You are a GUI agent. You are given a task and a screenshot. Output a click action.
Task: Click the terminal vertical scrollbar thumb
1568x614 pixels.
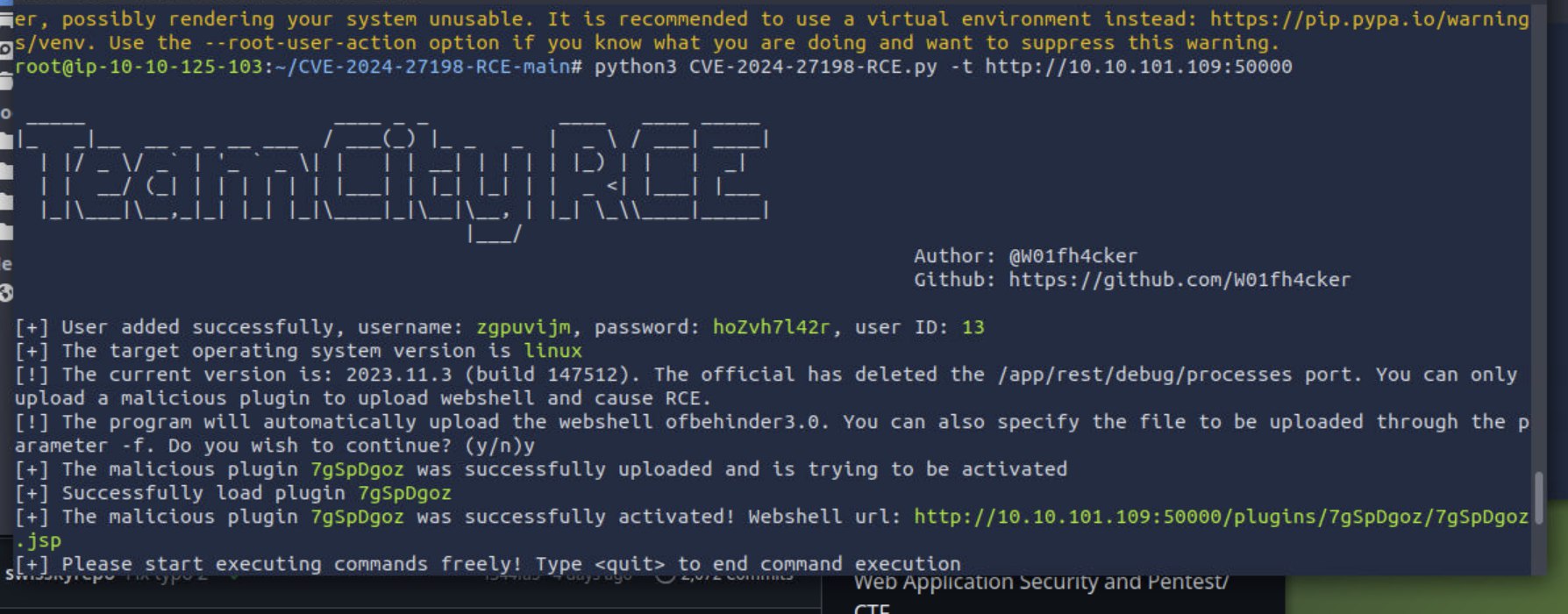pos(1539,497)
